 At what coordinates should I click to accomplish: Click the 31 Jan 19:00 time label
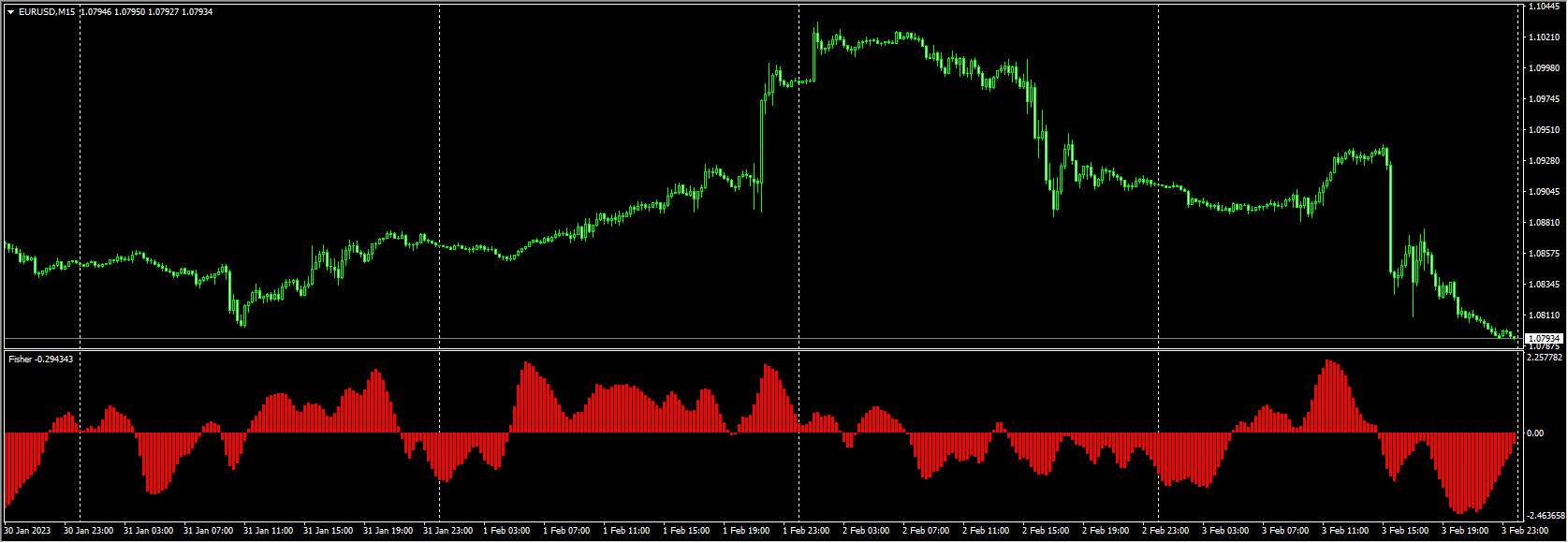point(388,531)
